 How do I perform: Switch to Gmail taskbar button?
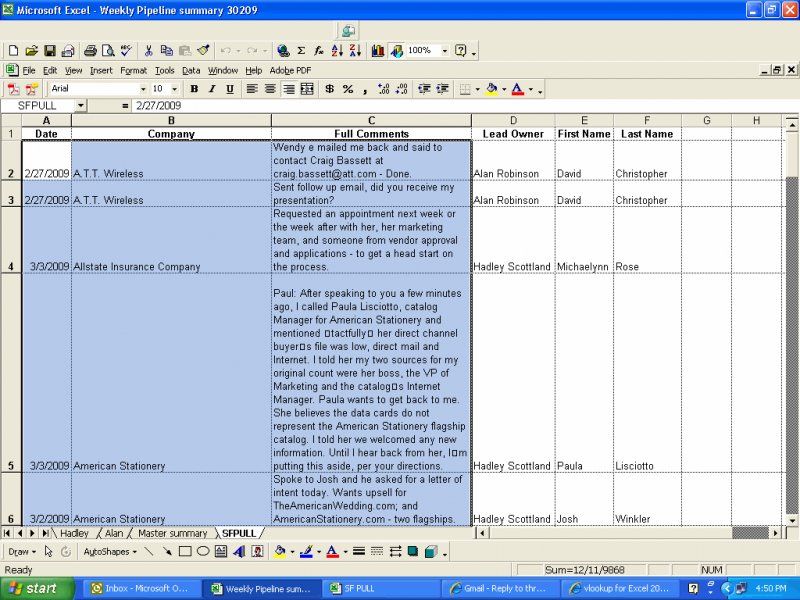502,588
